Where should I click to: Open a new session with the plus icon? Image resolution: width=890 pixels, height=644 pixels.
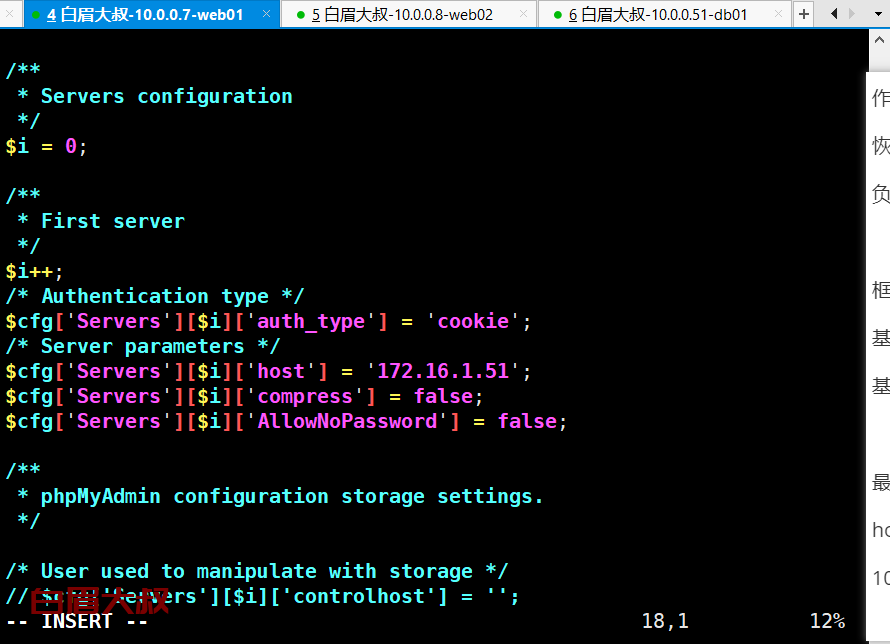pos(804,14)
